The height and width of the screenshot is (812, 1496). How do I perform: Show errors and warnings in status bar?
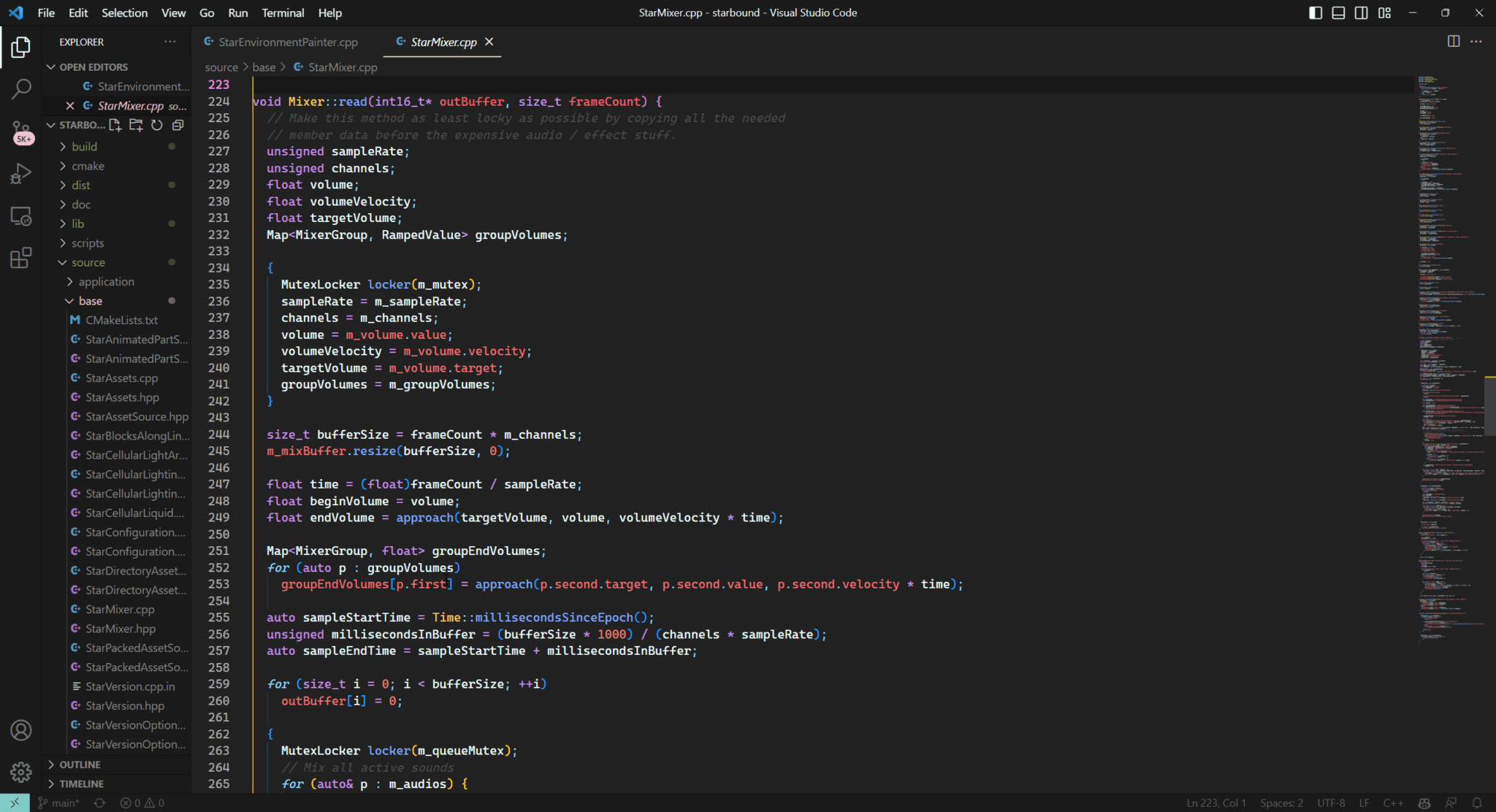[142, 803]
